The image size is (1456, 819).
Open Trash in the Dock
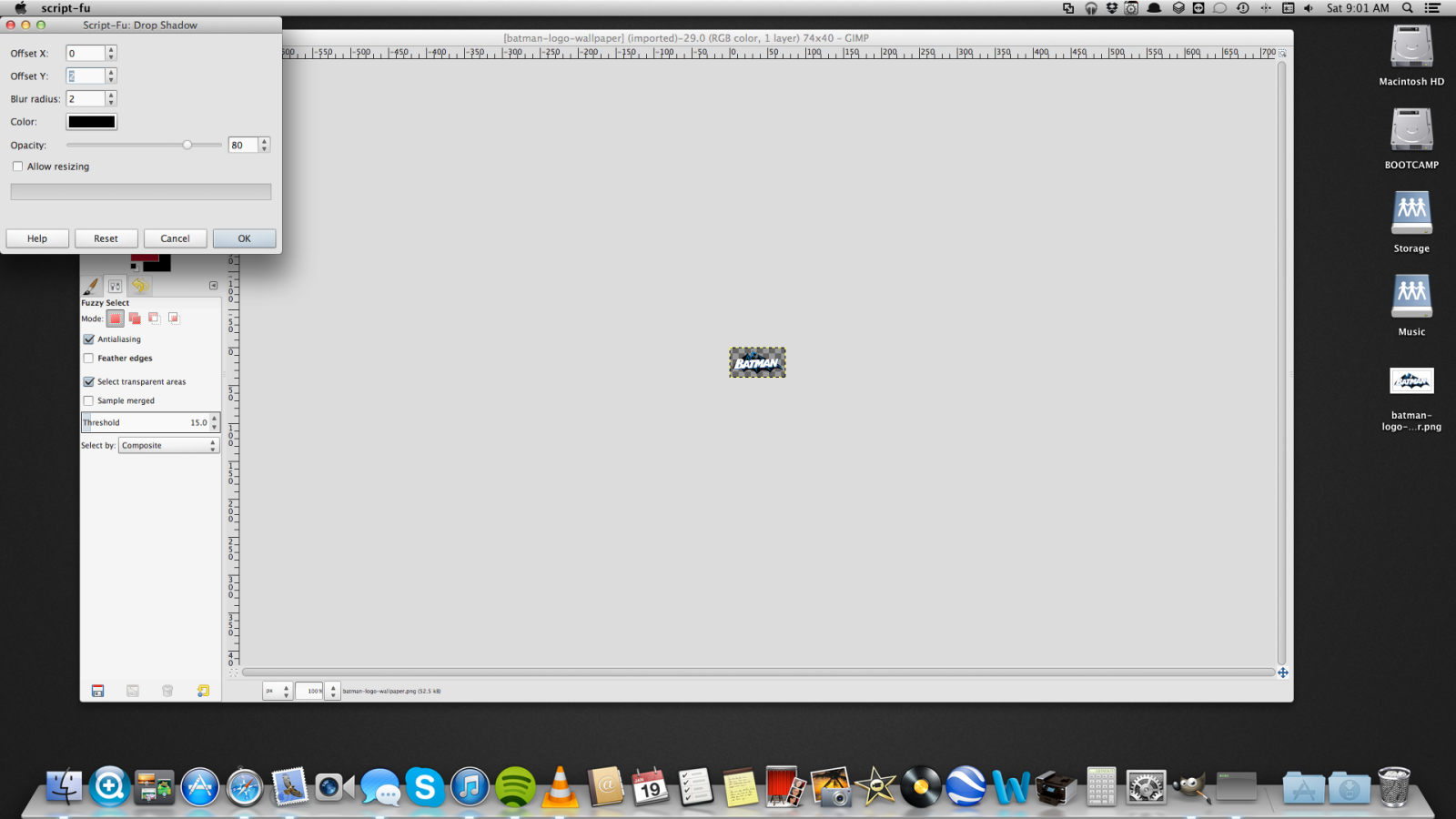click(x=1394, y=787)
